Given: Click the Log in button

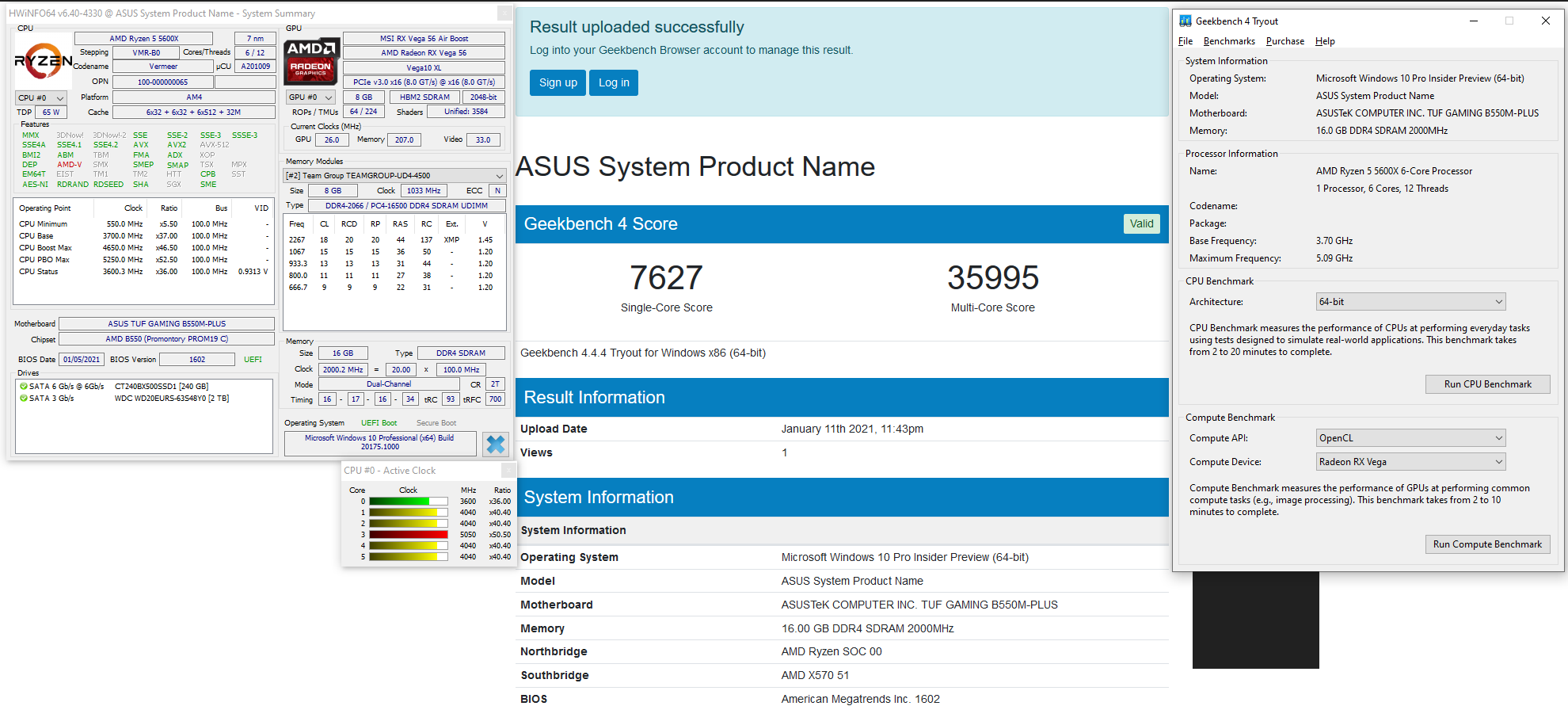Looking at the screenshot, I should pyautogui.click(x=614, y=82).
